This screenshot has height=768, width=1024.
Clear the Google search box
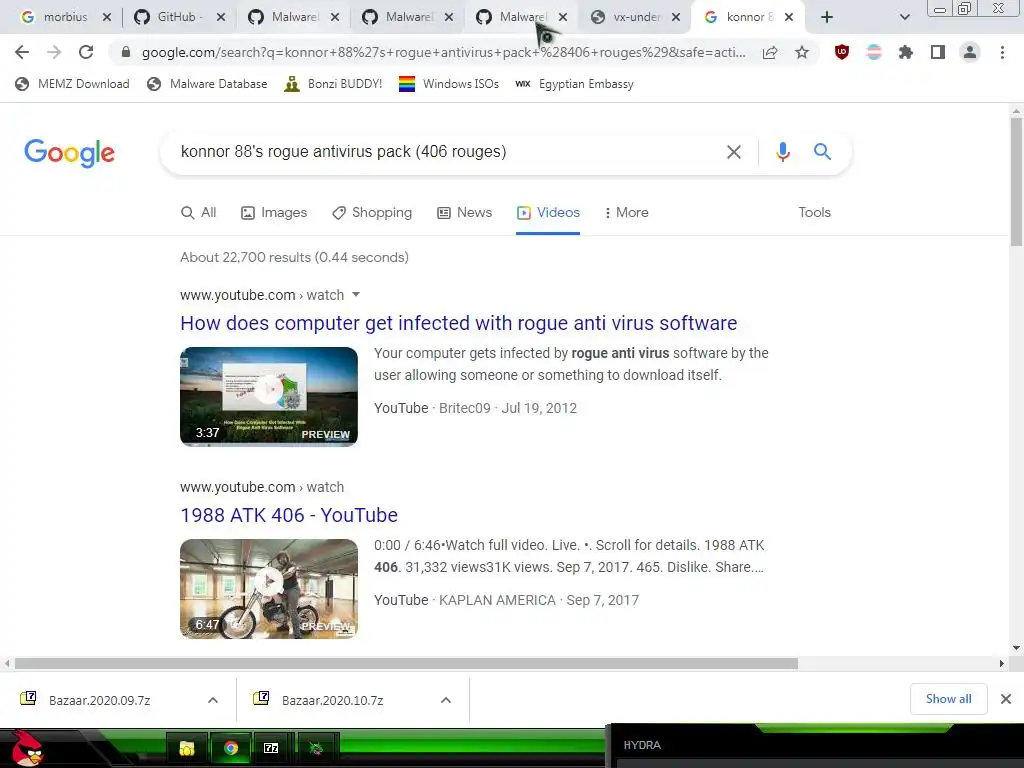coord(734,152)
